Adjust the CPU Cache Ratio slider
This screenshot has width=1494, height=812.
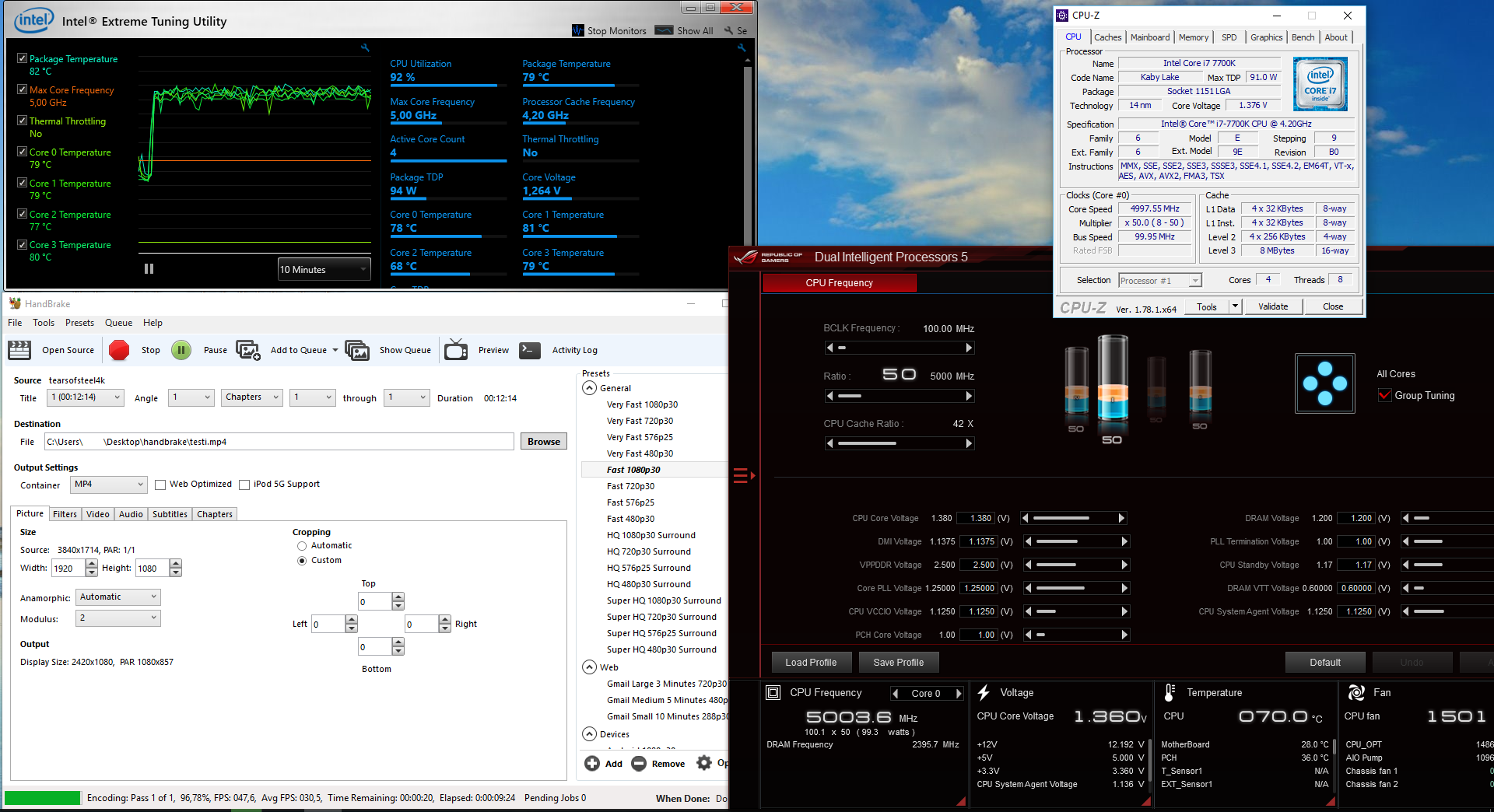(900, 443)
